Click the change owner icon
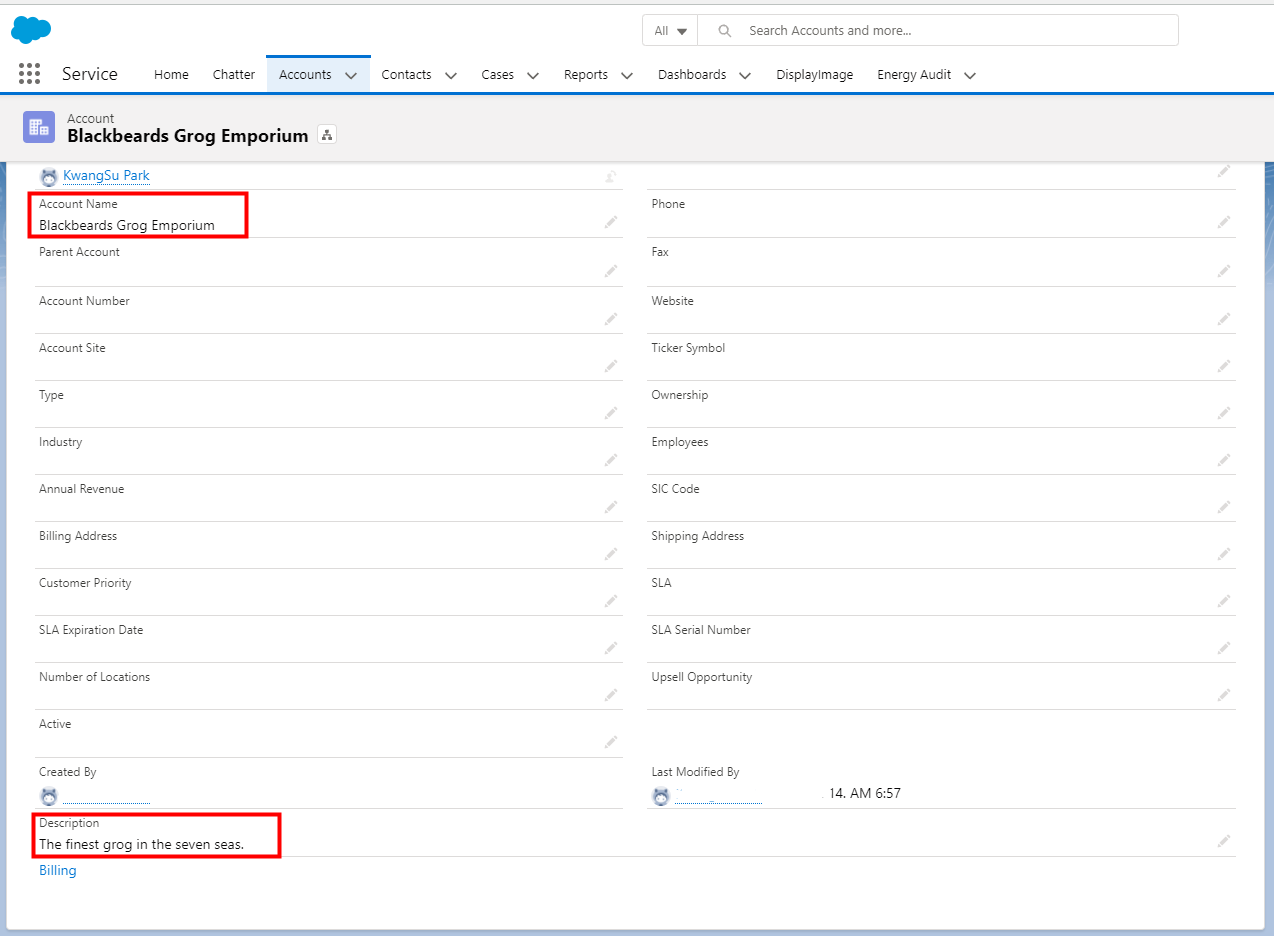Screen dimensions: 1274x936 click(610, 177)
